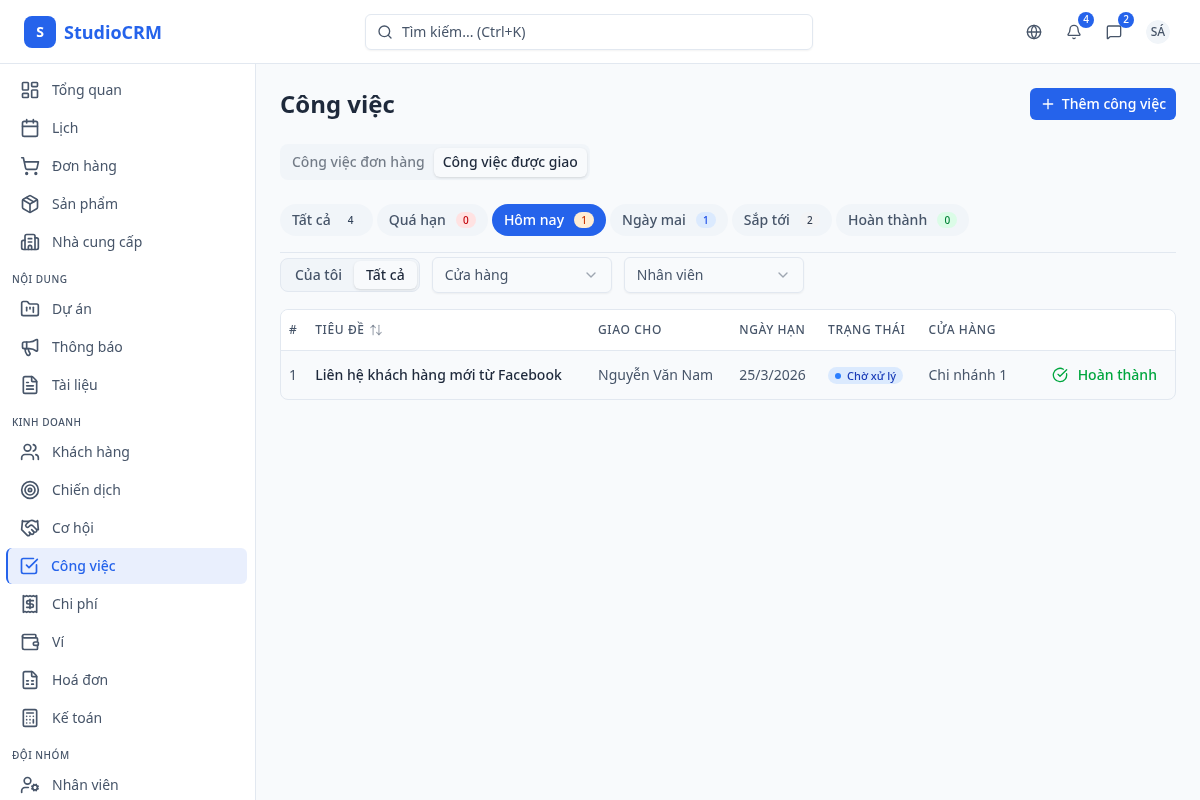Open notifications bell icon
Image resolution: width=1200 pixels, height=800 pixels.
coord(1074,32)
